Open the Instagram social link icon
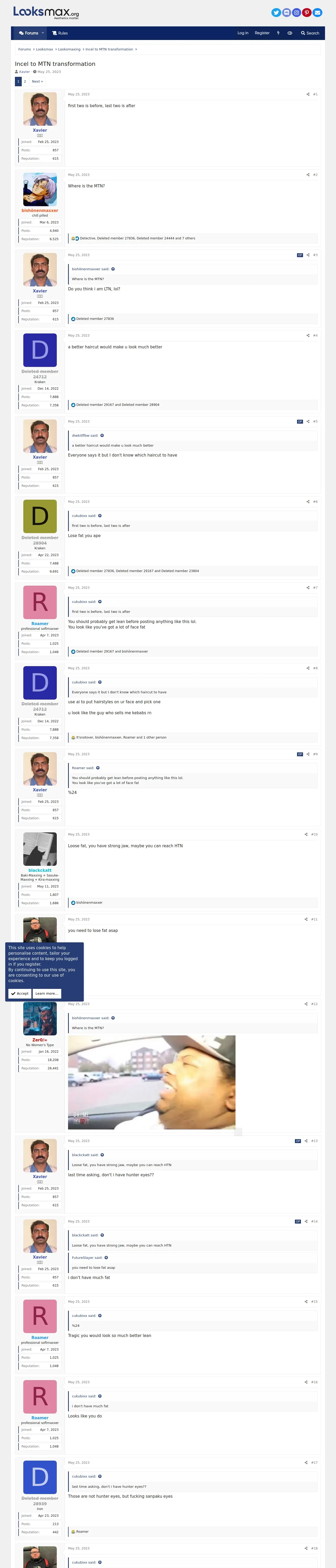 tap(296, 12)
